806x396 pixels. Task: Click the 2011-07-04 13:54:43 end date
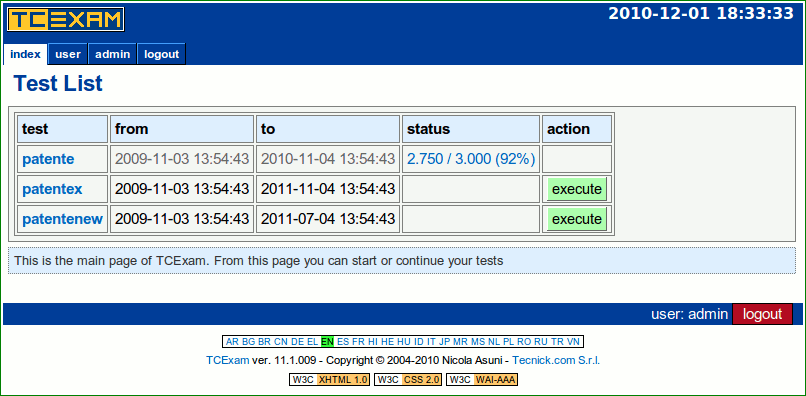[x=328, y=219]
